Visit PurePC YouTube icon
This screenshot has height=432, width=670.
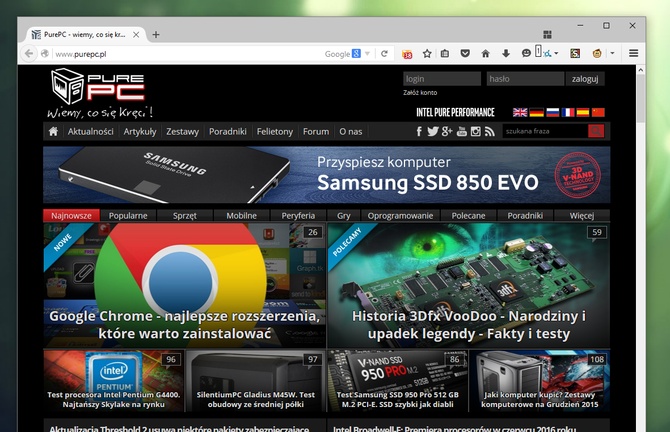[461, 131]
